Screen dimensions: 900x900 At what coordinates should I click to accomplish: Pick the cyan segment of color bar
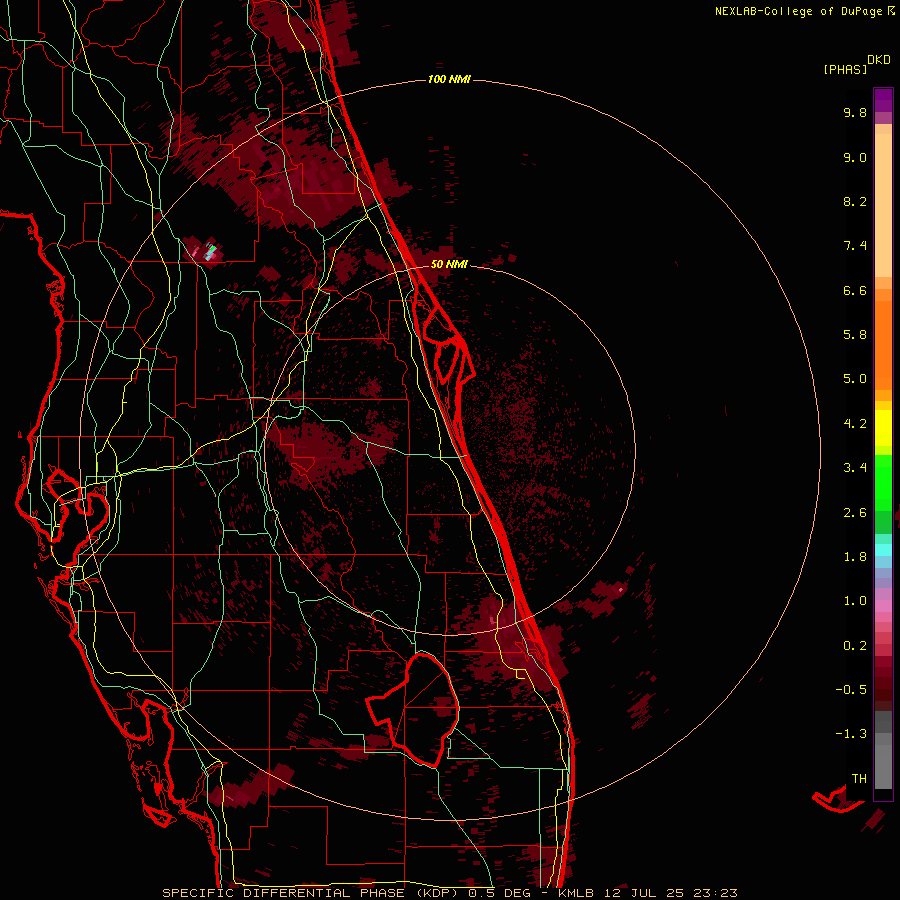(883, 550)
